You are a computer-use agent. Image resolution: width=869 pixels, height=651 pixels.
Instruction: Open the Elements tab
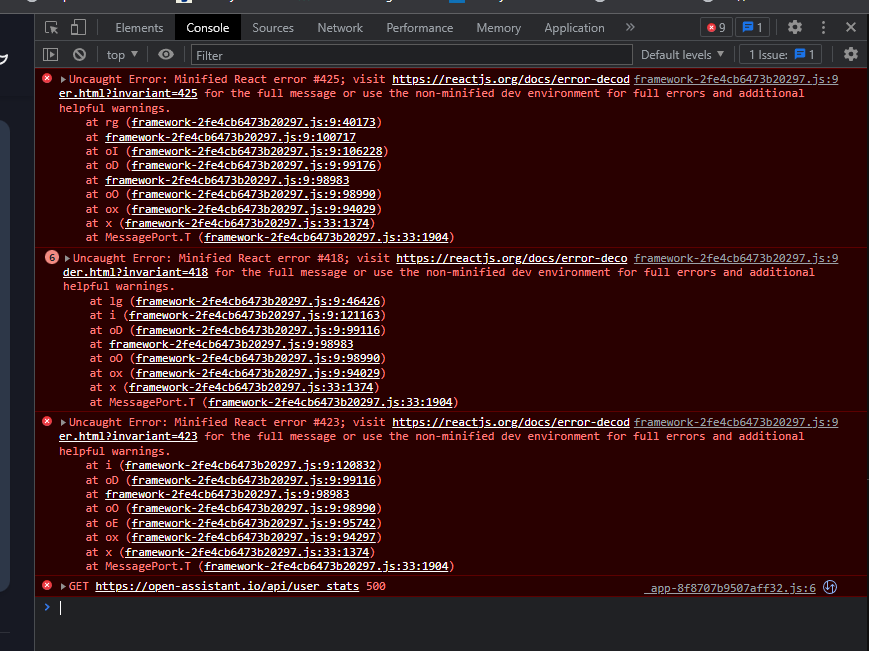coord(139,28)
